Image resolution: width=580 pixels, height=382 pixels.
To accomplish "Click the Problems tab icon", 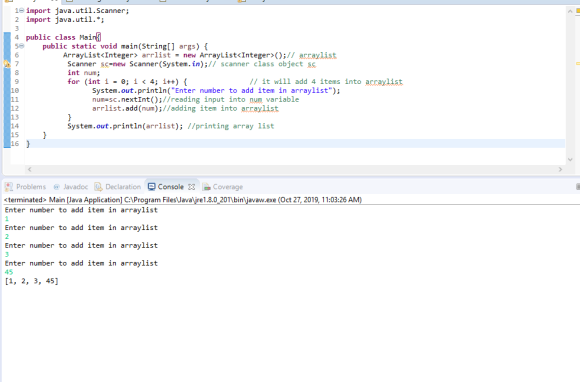I will pos(9,187).
